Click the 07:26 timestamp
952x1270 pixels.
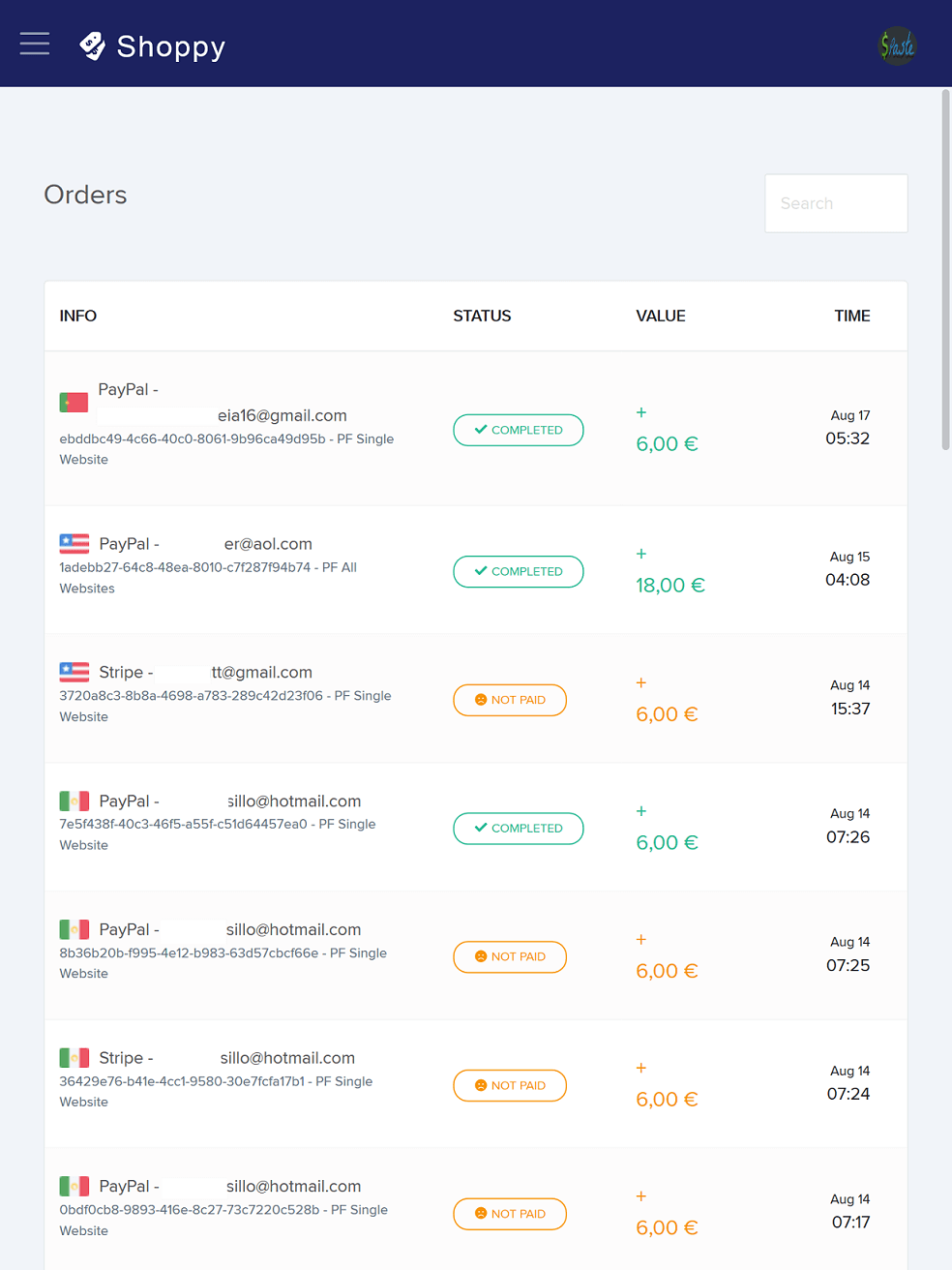pos(848,837)
